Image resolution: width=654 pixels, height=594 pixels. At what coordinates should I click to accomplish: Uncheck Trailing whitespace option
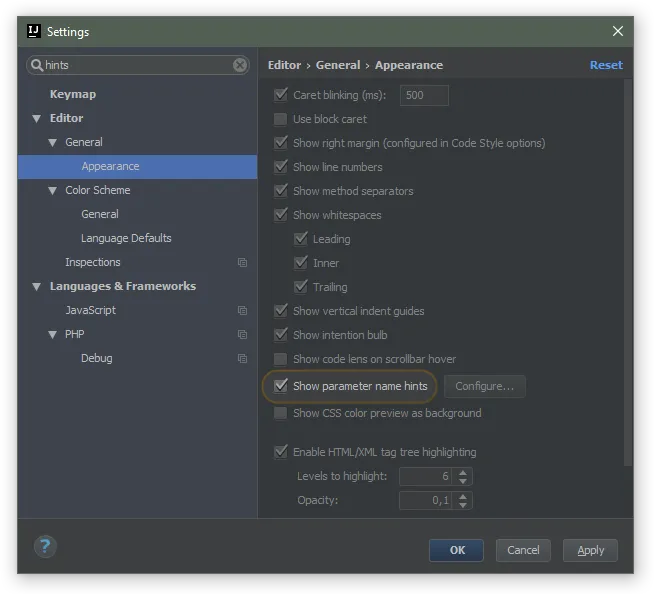[x=301, y=287]
